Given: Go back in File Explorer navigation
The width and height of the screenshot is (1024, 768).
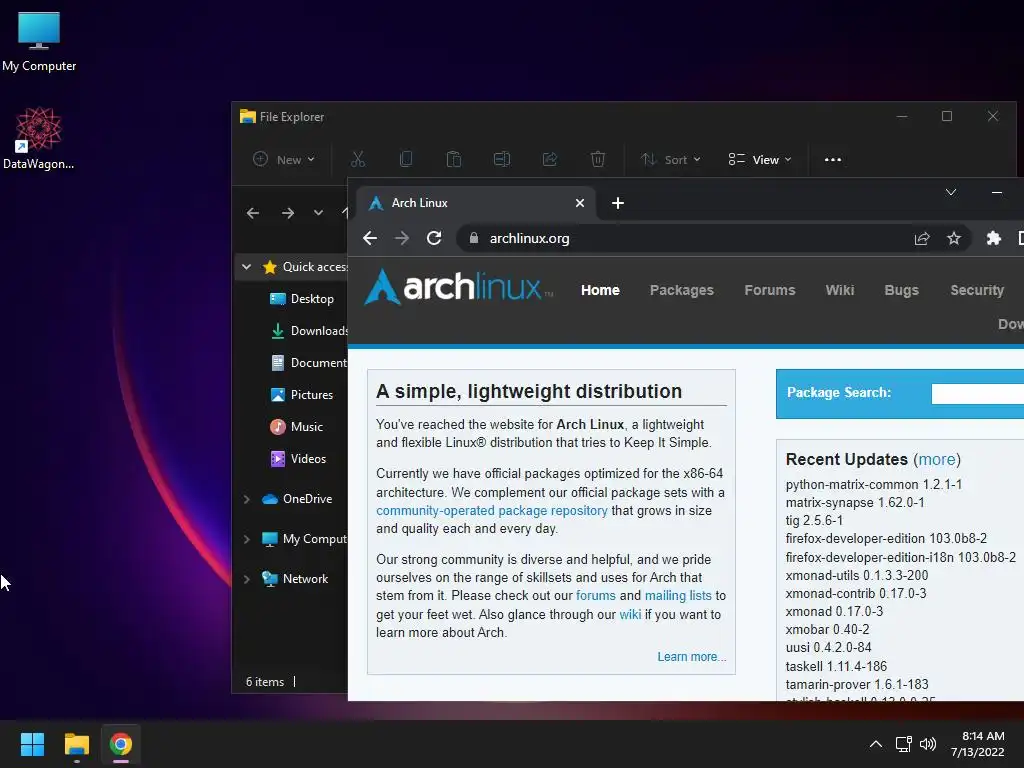Looking at the screenshot, I should [253, 213].
